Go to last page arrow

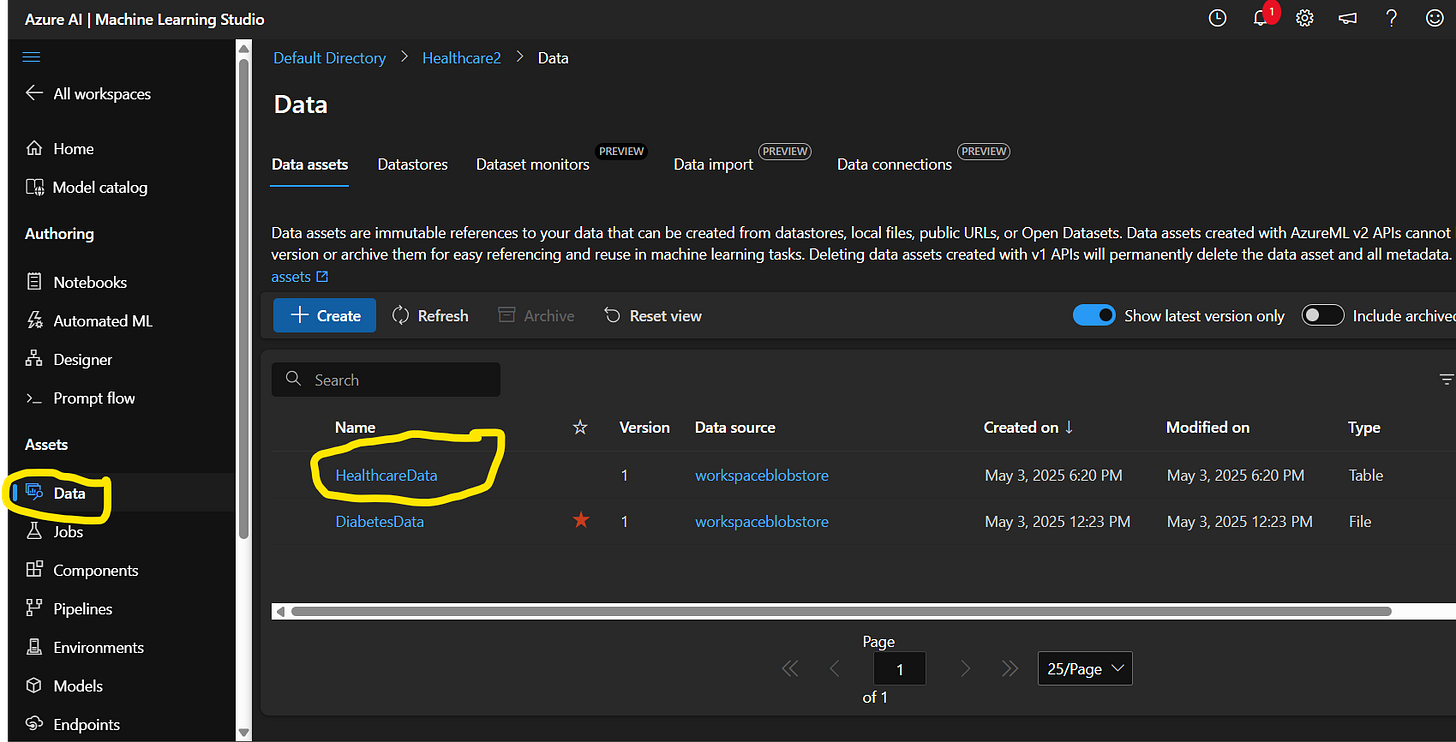point(1009,669)
